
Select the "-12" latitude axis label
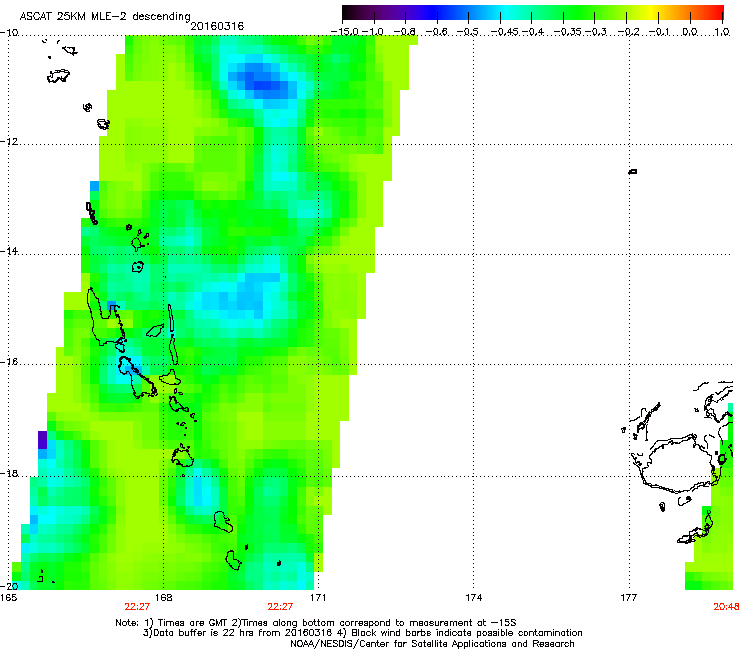tap(9, 142)
